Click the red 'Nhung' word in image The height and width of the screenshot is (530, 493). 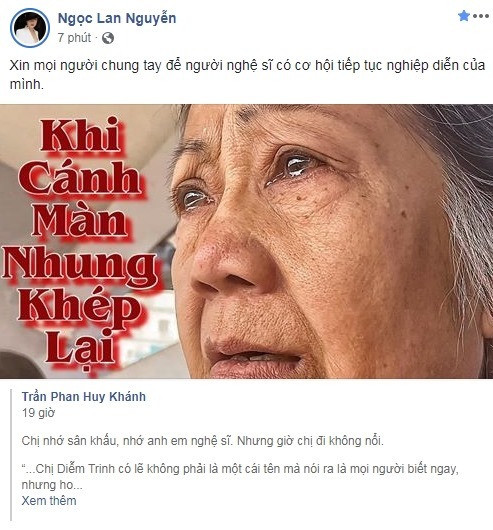pos(80,266)
